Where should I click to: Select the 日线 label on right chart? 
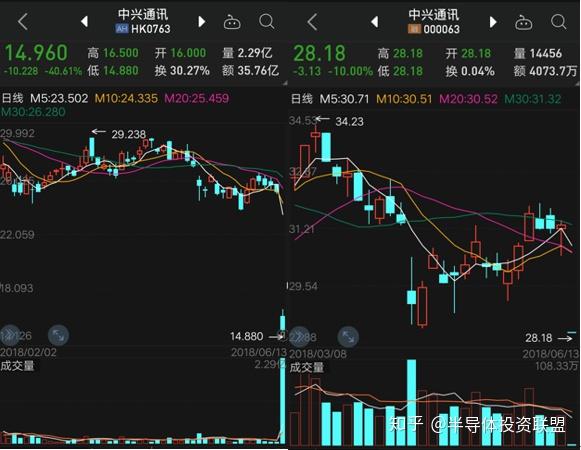302,99
